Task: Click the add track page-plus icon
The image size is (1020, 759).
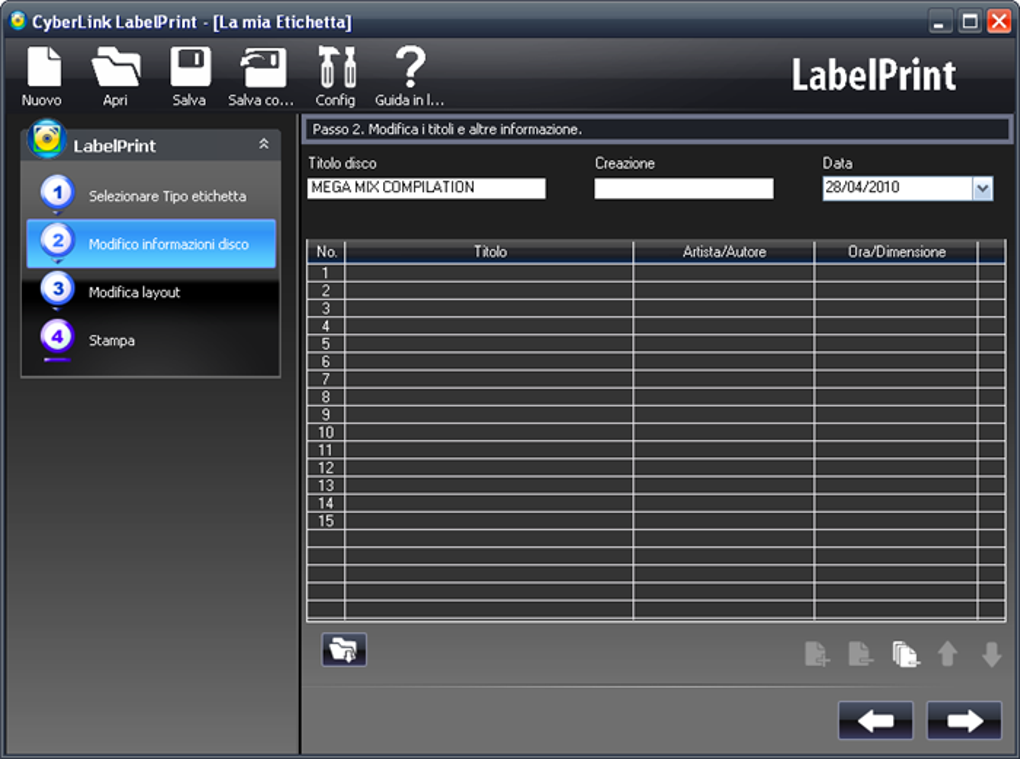Action: [x=816, y=654]
